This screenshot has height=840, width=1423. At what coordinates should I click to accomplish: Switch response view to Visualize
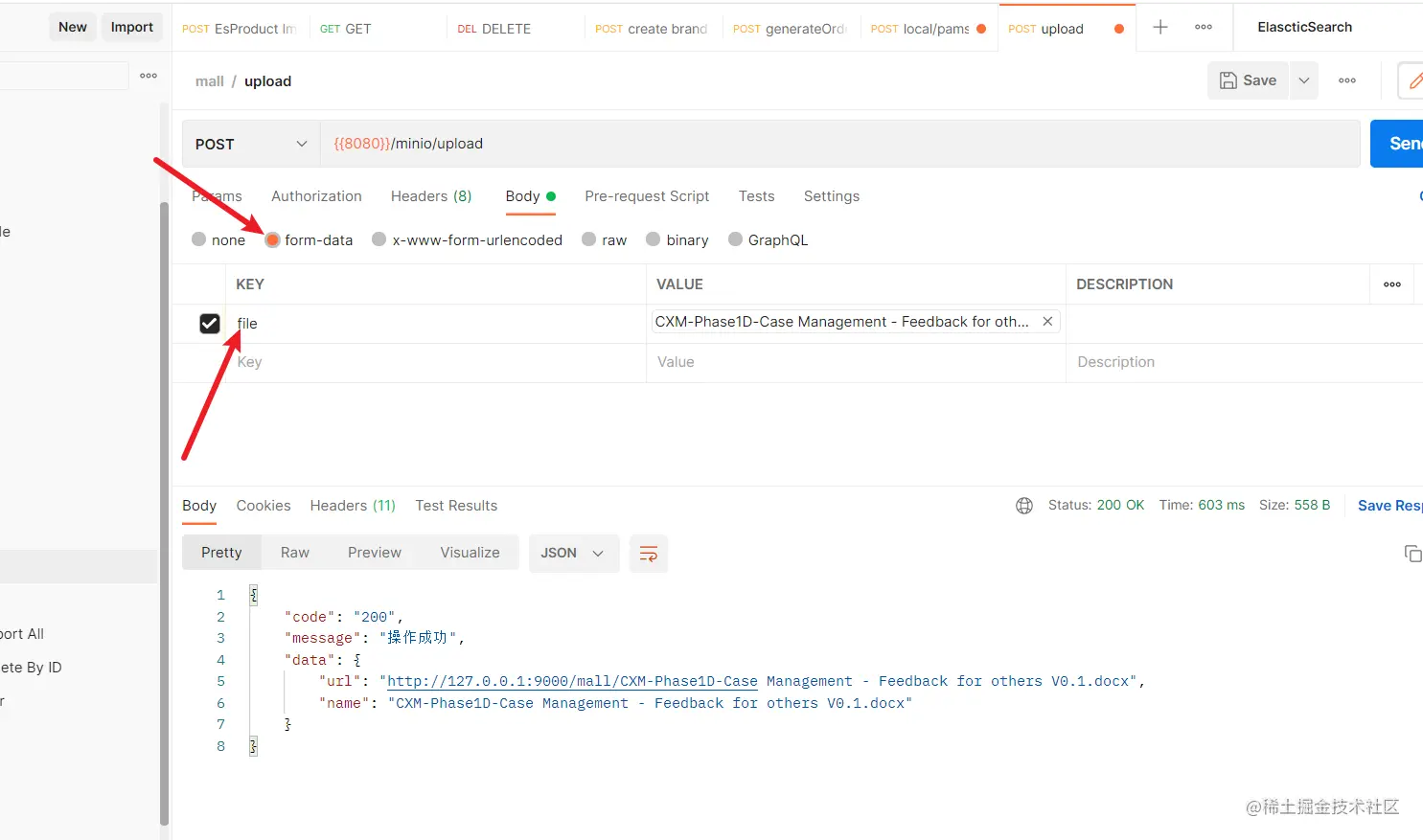tap(470, 553)
